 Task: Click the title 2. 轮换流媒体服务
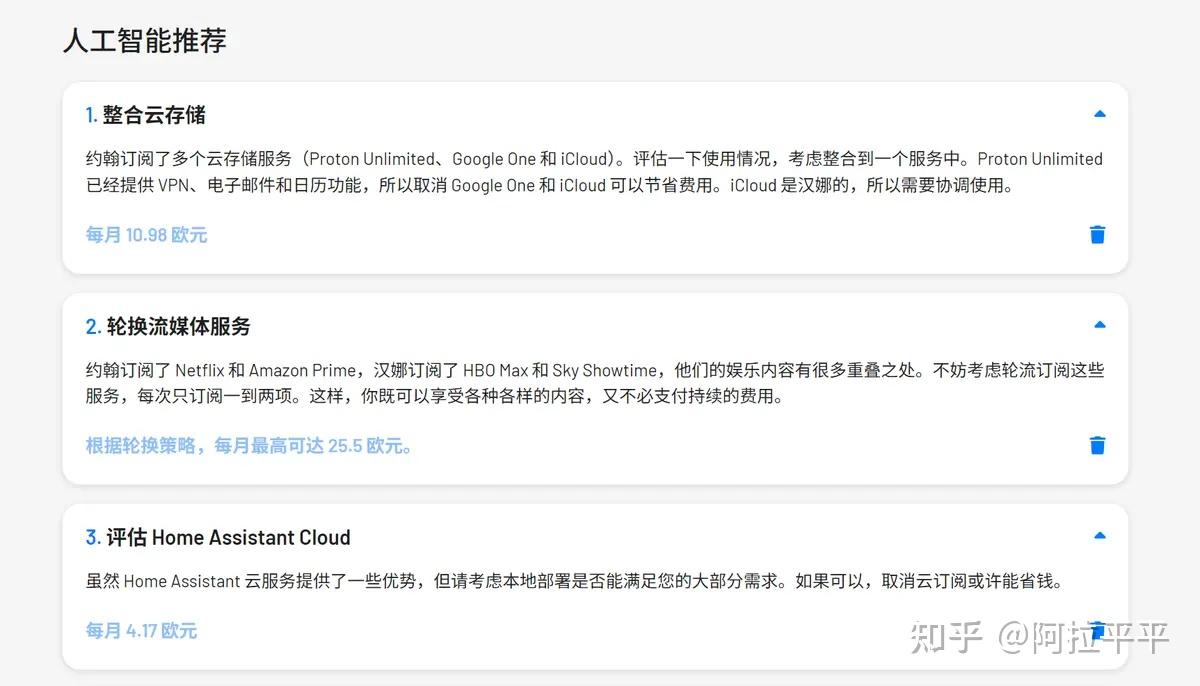(x=168, y=326)
